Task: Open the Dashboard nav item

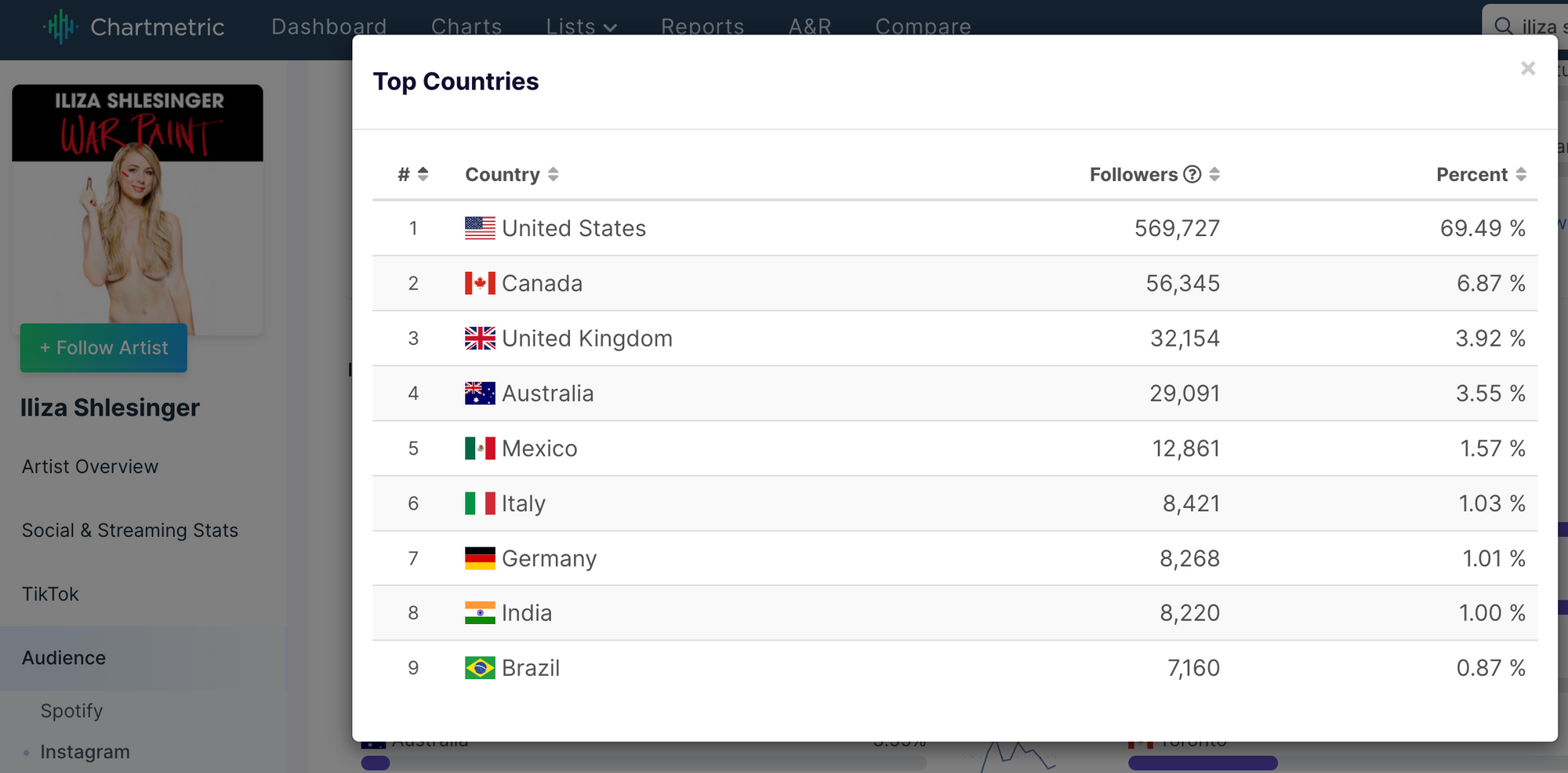Action: pyautogui.click(x=328, y=27)
